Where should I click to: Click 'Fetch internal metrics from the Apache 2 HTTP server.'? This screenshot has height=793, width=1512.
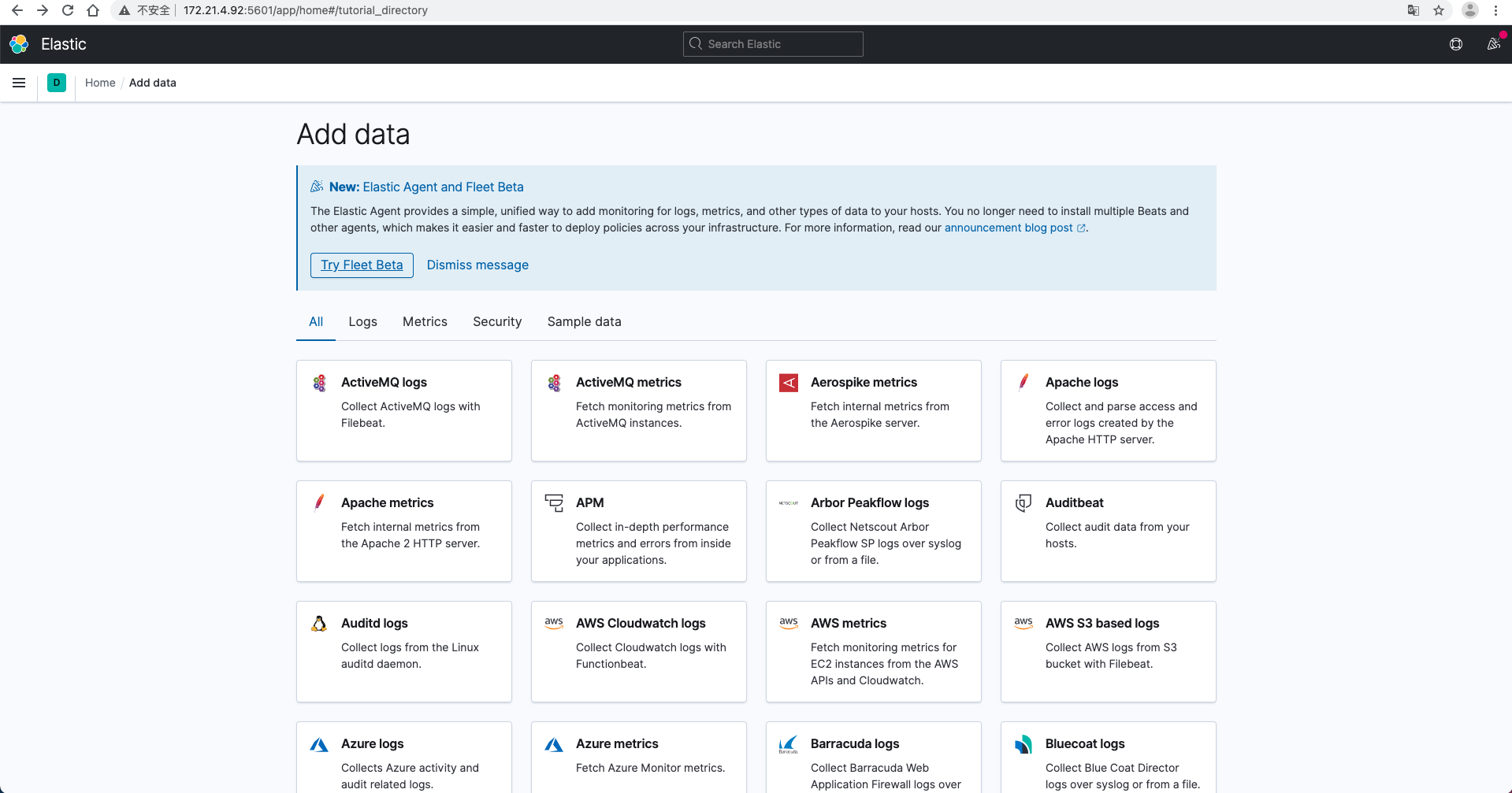pos(411,535)
